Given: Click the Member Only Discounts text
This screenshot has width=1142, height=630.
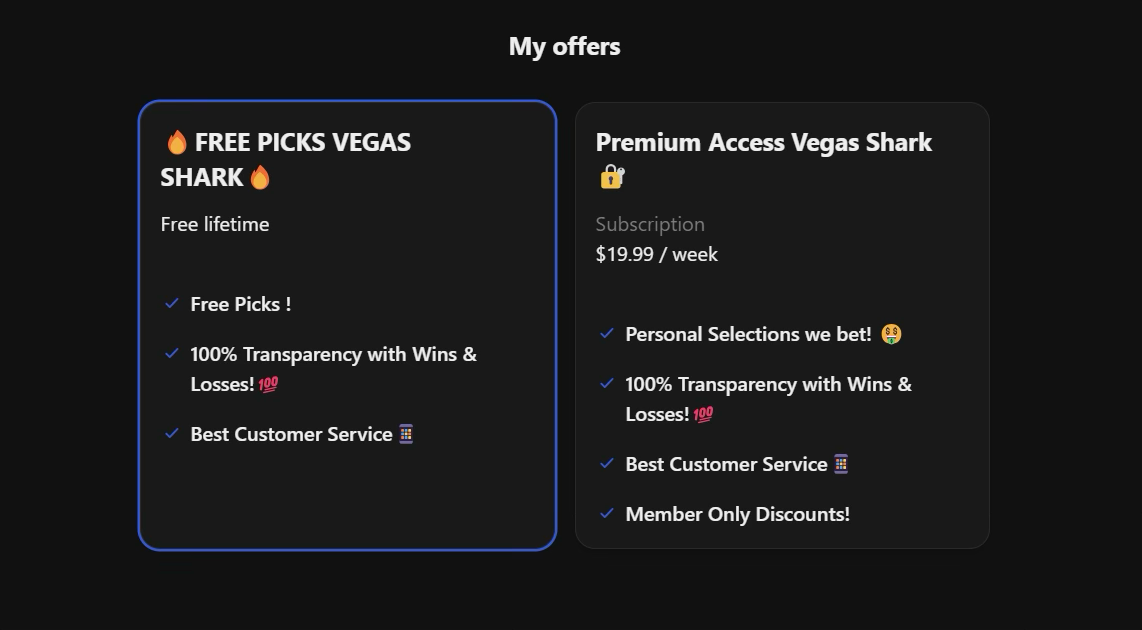Looking at the screenshot, I should click(737, 514).
